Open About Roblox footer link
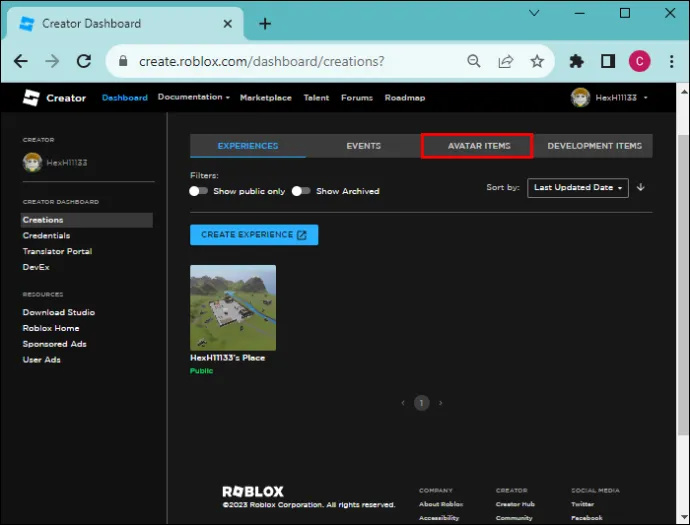 tap(441, 504)
